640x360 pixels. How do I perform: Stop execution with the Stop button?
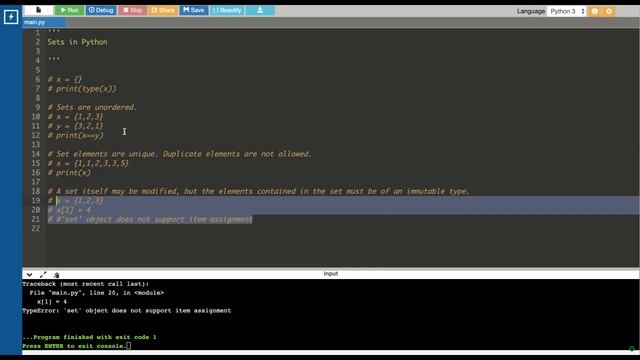pyautogui.click(x=133, y=10)
